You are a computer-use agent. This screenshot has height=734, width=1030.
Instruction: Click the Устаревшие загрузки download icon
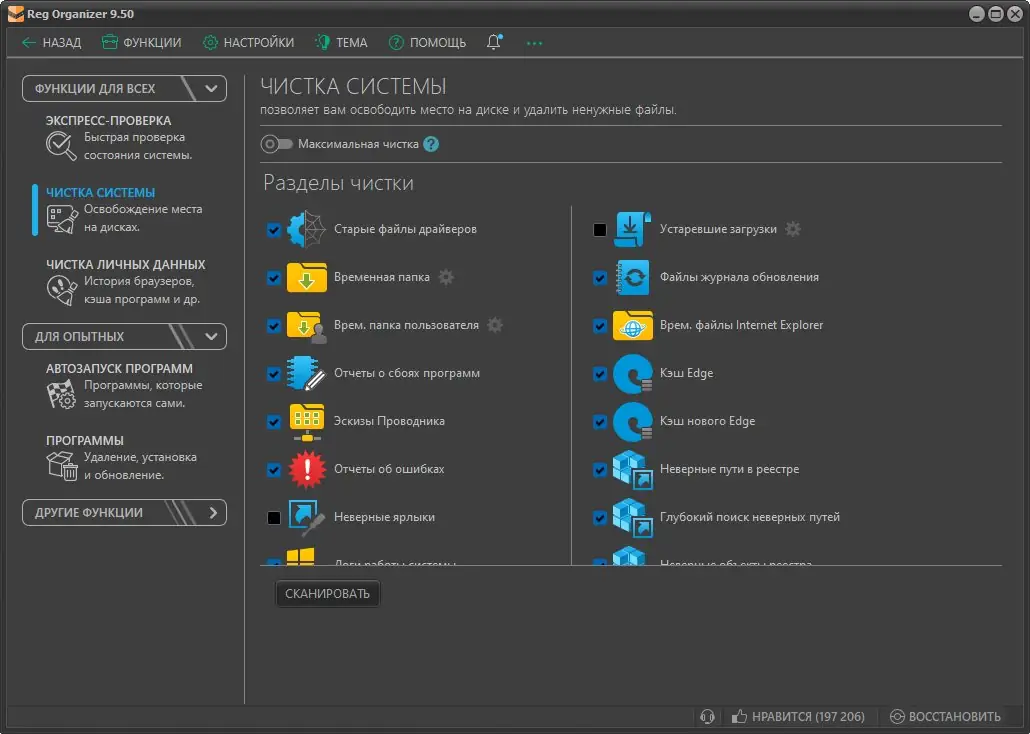click(632, 229)
